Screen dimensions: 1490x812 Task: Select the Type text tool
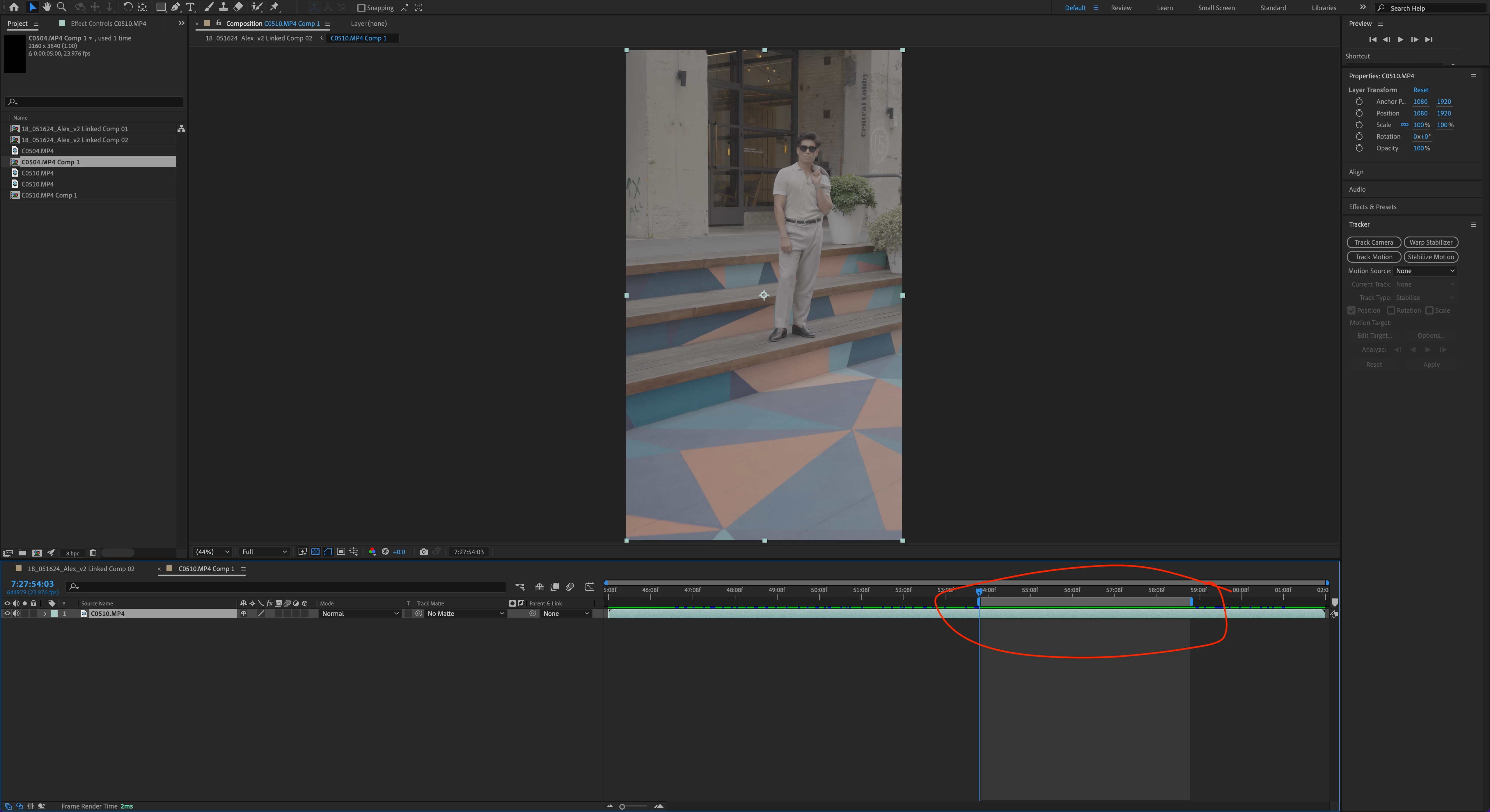[x=190, y=7]
